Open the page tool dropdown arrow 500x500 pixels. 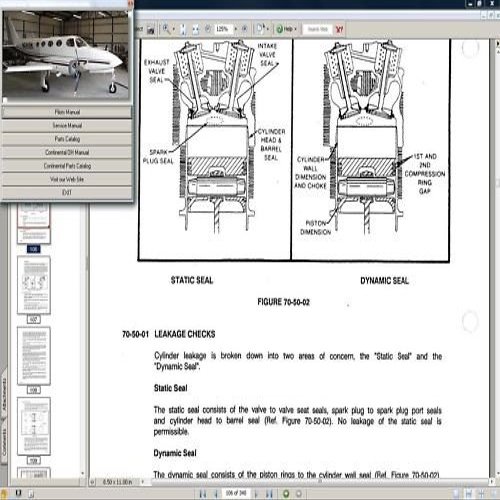pyautogui.click(x=268, y=29)
